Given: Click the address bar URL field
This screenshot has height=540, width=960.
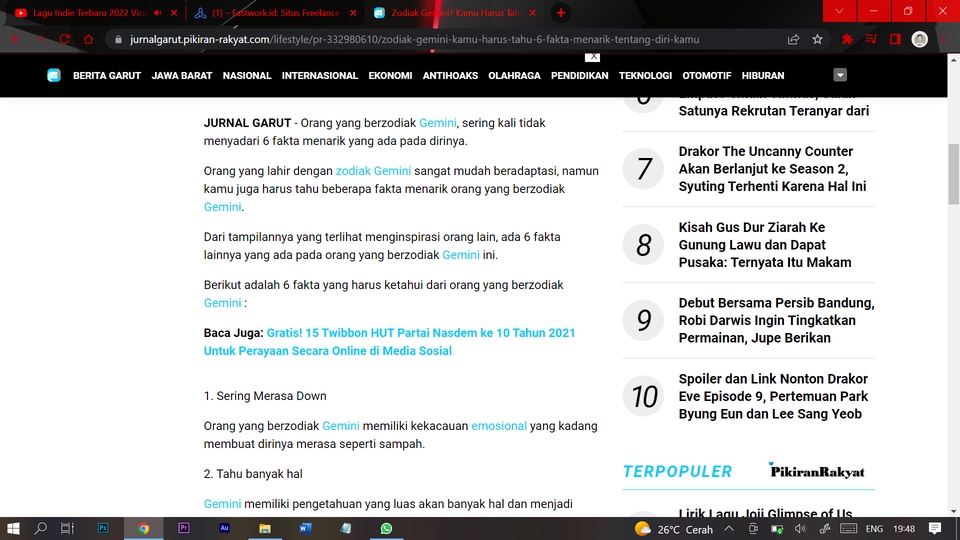Looking at the screenshot, I should tap(414, 39).
